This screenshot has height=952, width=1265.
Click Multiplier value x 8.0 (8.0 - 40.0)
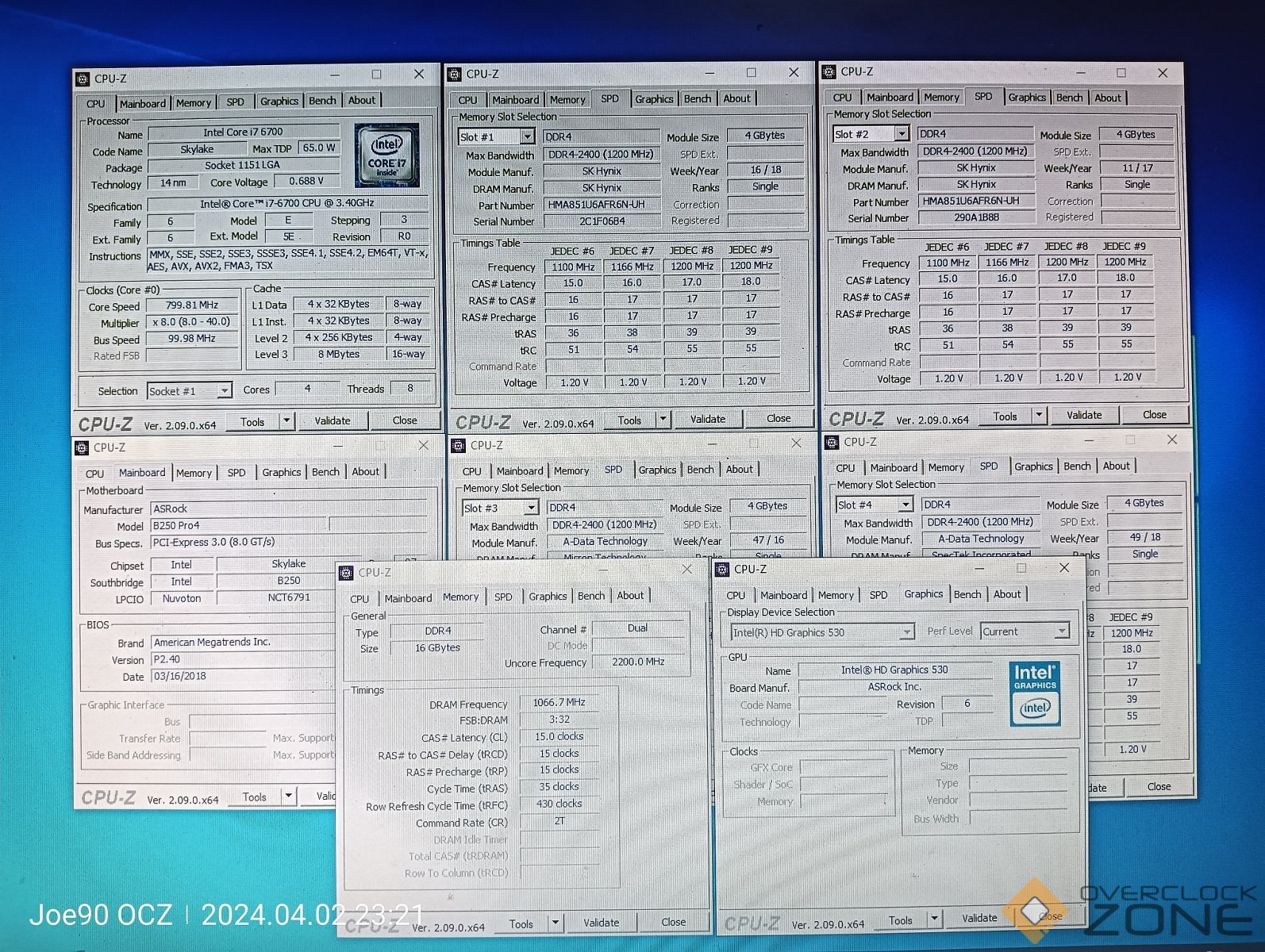[192, 322]
